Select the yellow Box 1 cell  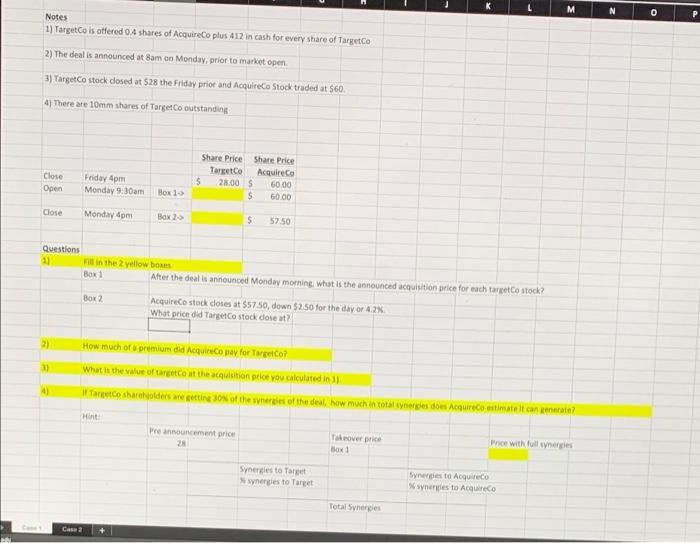(x=217, y=194)
